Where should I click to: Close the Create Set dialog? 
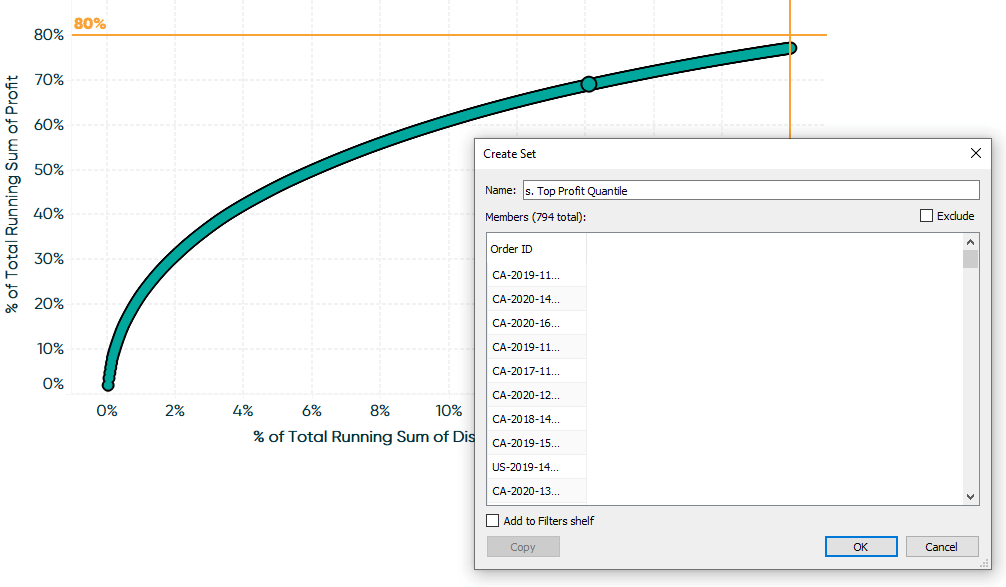[975, 153]
